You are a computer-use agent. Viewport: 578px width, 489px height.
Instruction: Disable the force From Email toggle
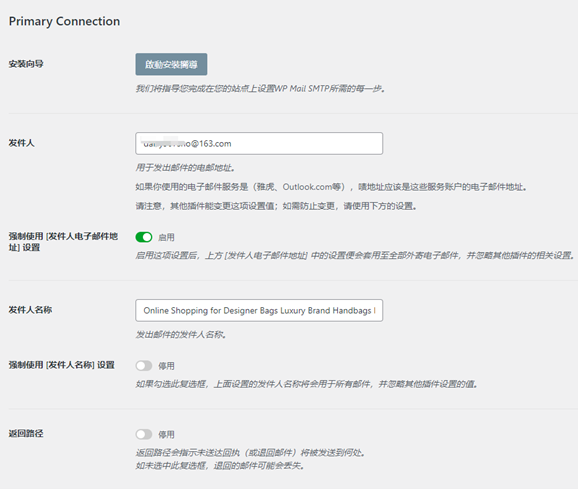(144, 237)
